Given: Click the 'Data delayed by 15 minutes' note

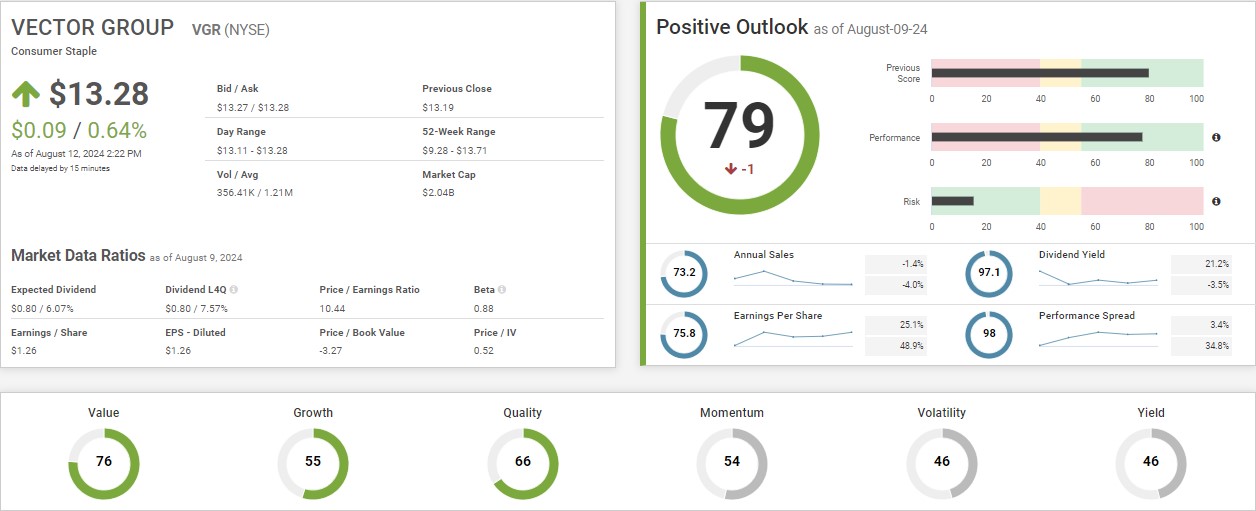Looking at the screenshot, I should pos(61,168).
